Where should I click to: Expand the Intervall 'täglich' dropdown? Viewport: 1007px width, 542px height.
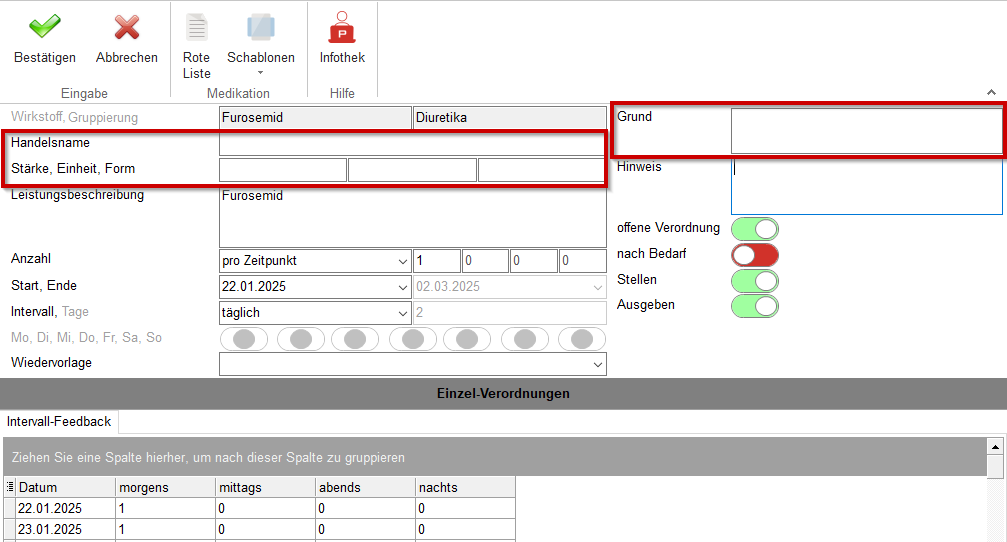click(x=401, y=313)
